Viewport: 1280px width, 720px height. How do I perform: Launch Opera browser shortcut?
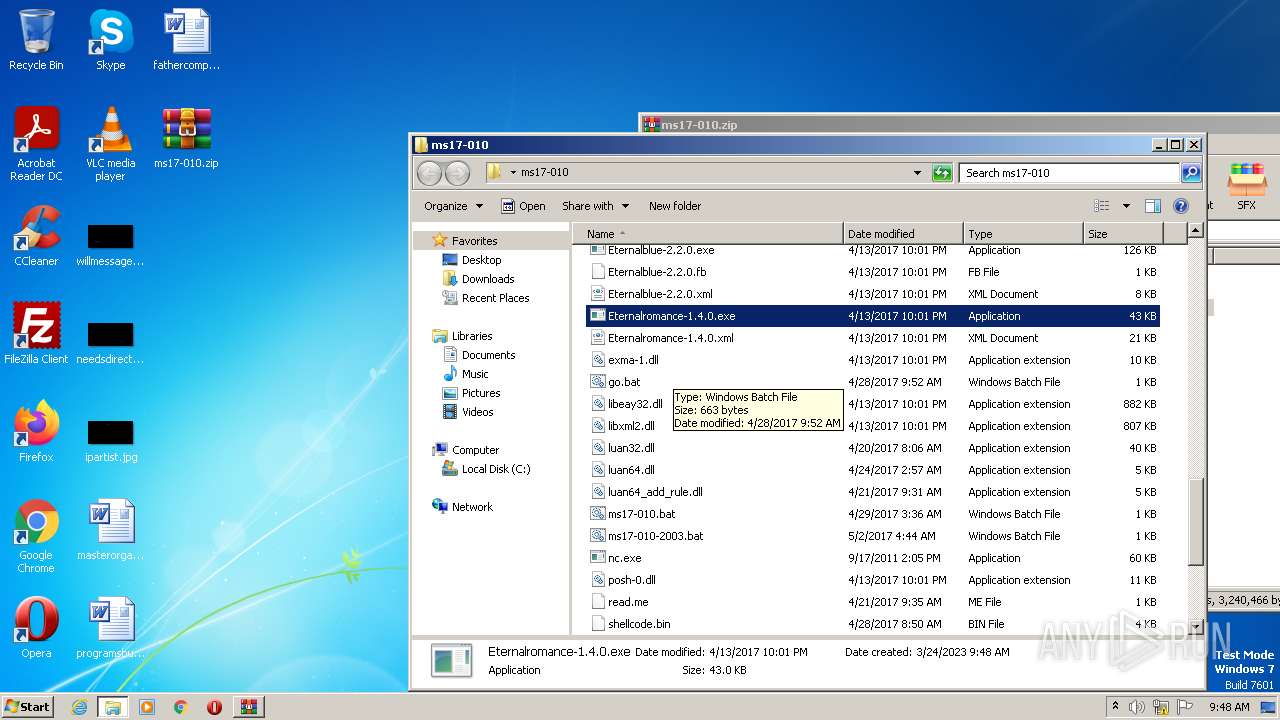36,628
